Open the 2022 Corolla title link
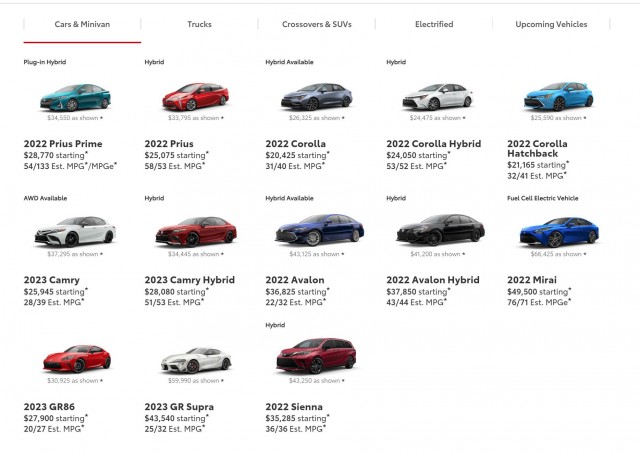 pyautogui.click(x=296, y=144)
